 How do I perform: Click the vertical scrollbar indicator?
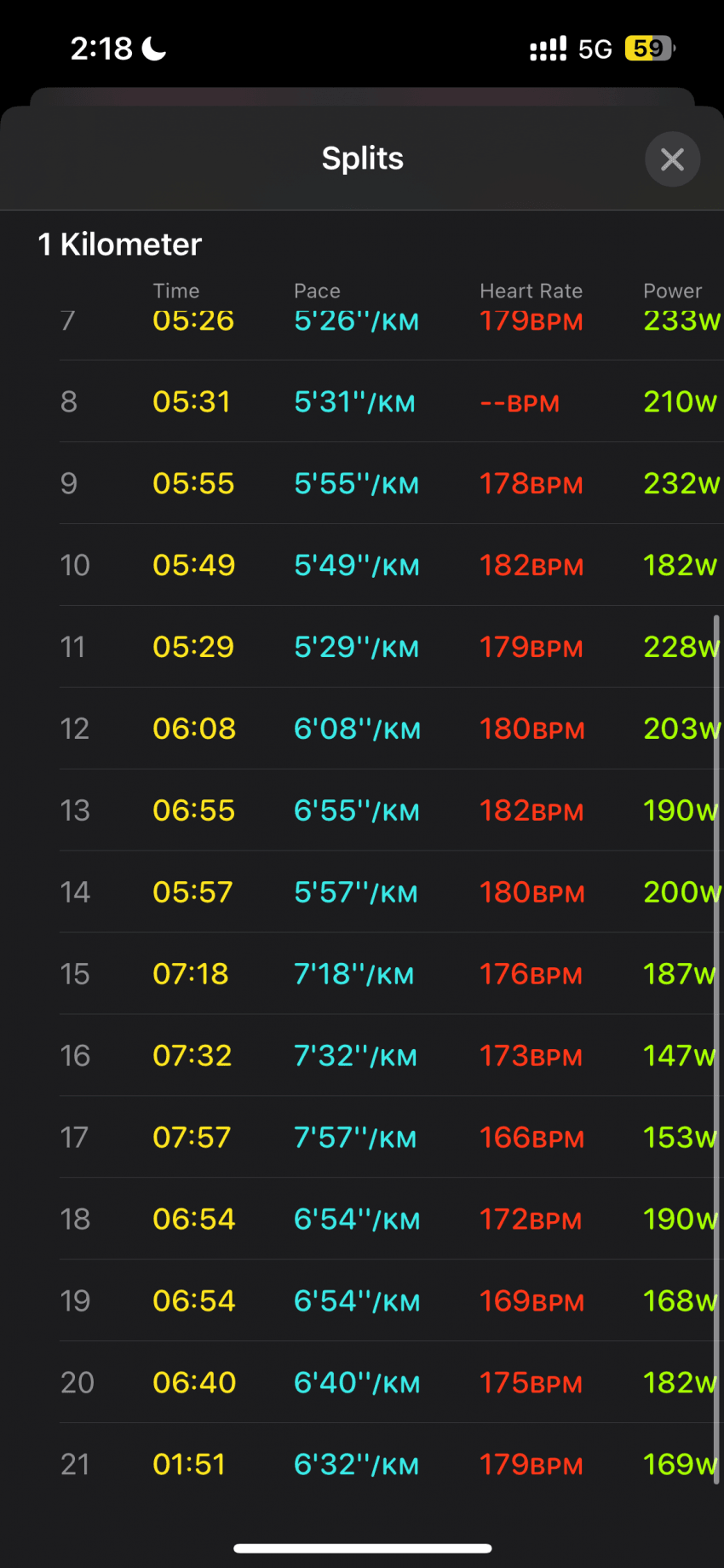(716, 1050)
